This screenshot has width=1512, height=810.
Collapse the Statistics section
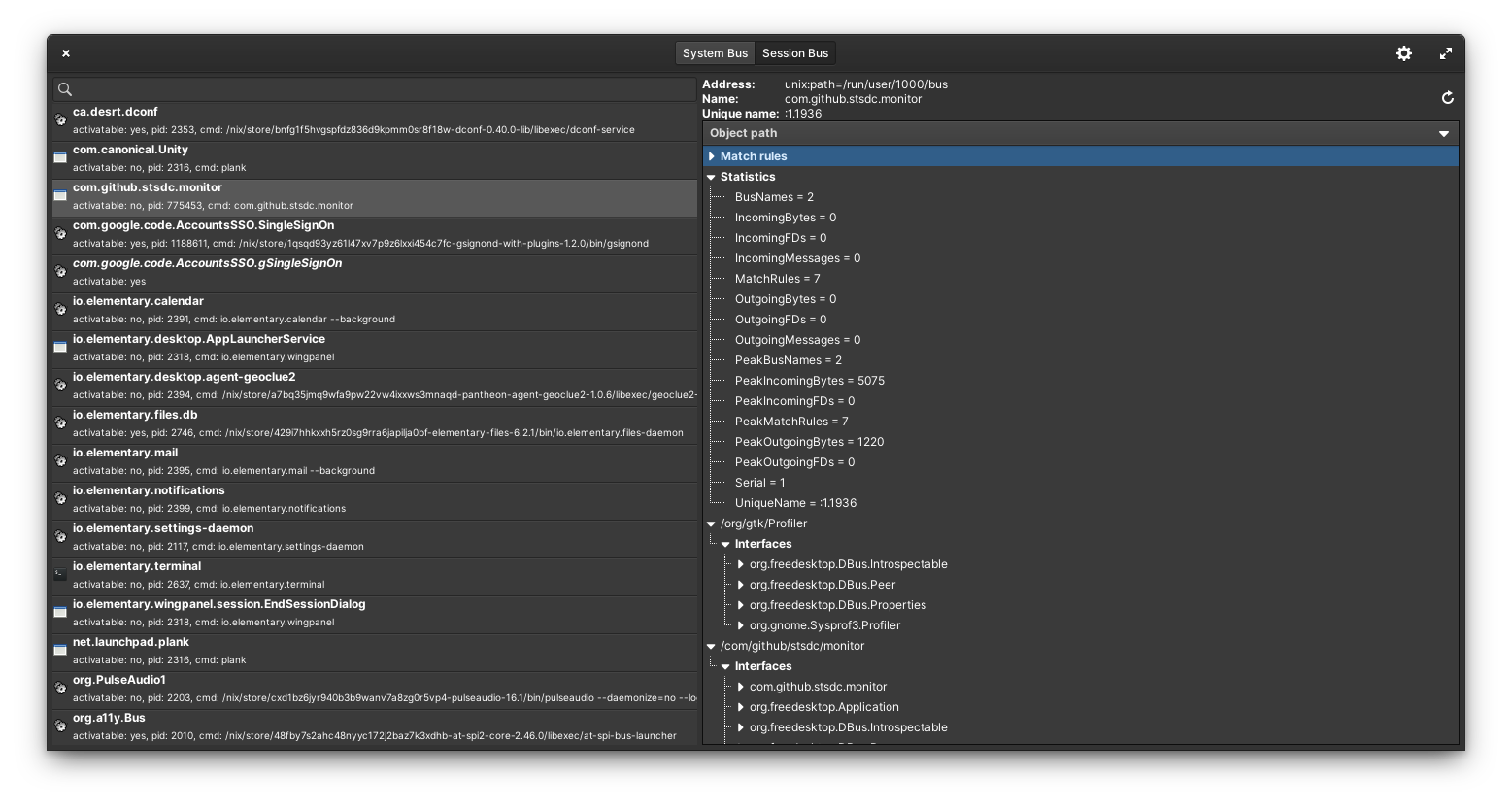pyautogui.click(x=712, y=177)
